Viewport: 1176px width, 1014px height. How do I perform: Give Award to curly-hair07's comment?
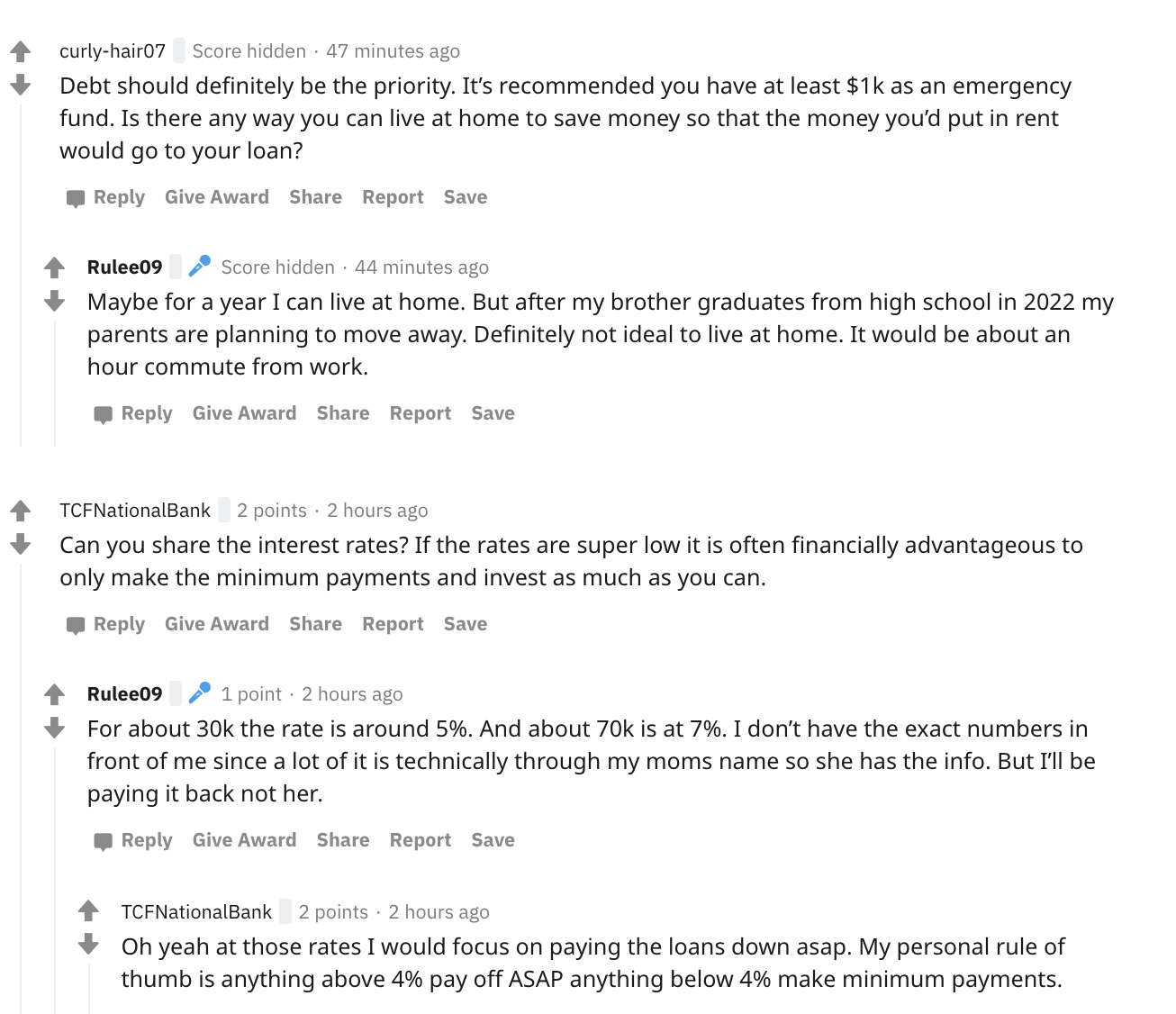(x=217, y=197)
